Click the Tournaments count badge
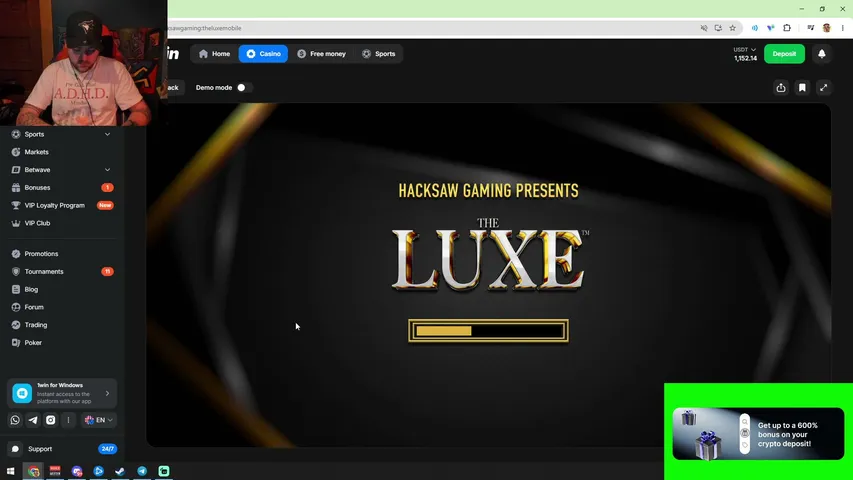Image resolution: width=853 pixels, height=480 pixels. [x=107, y=272]
